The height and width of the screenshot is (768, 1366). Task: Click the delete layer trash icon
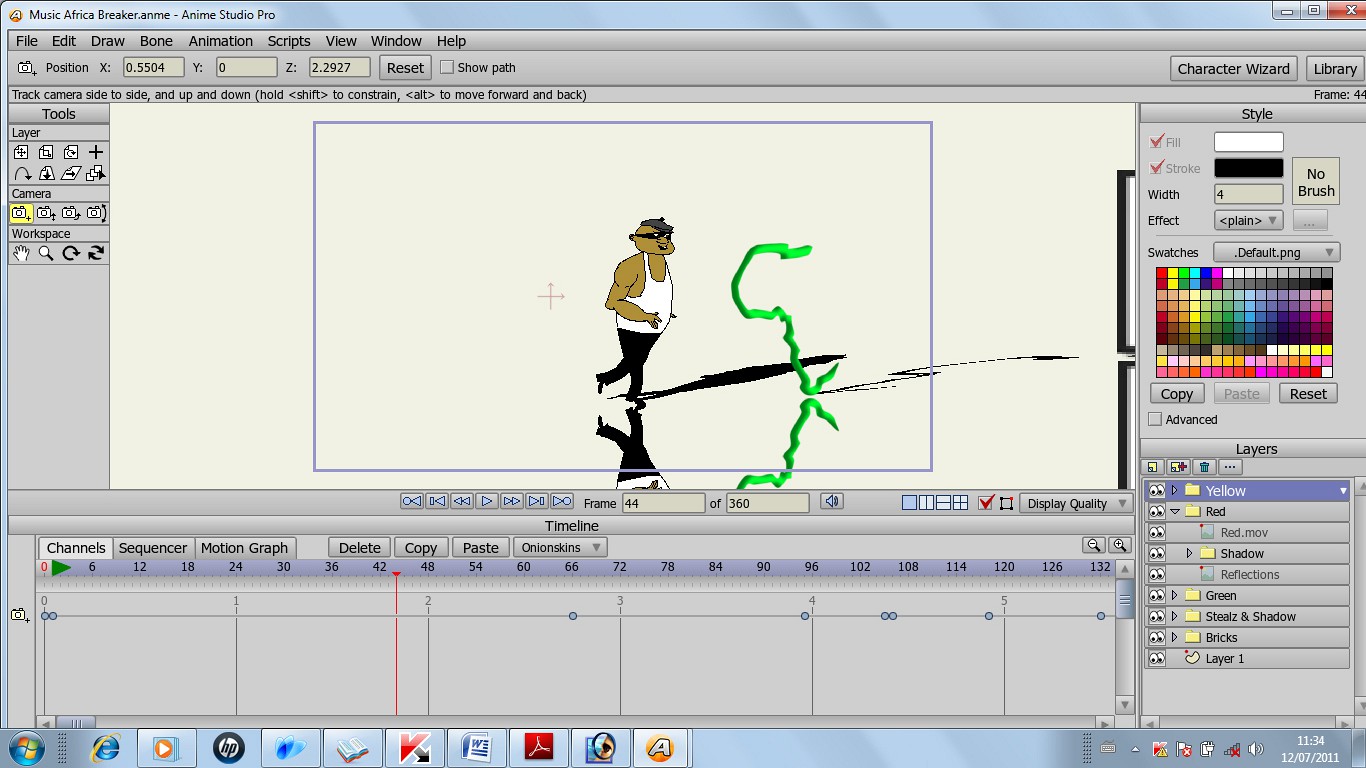pos(1205,467)
